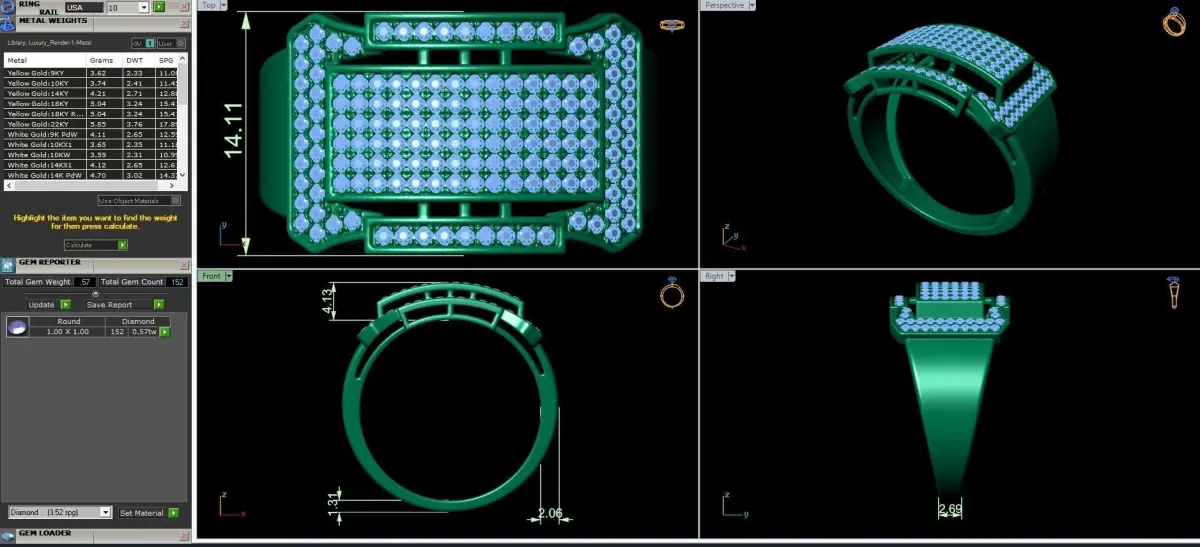The image size is (1200, 547).
Task: Select the White Gold:14K PdW row
Action: pos(92,175)
